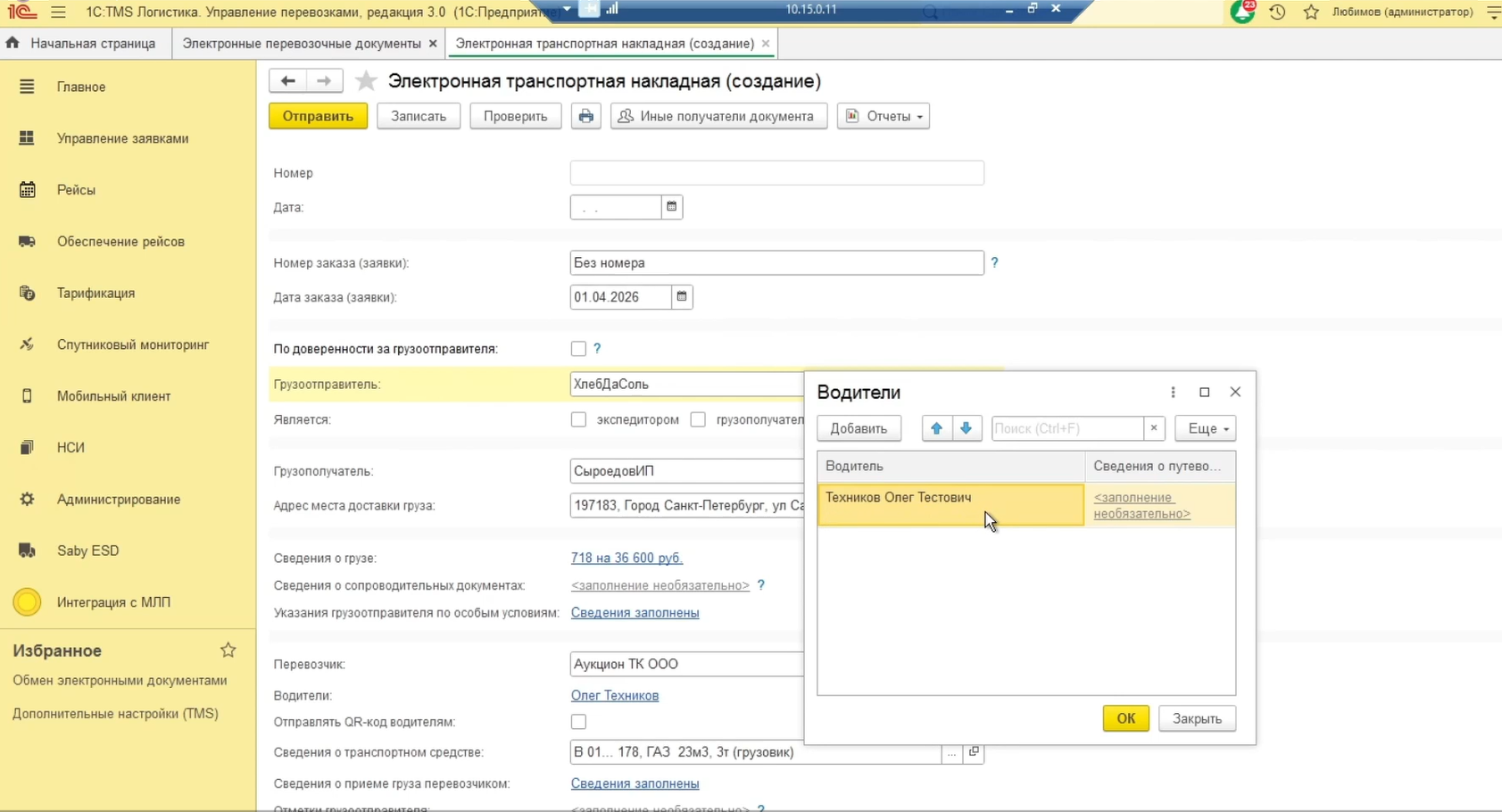
Task: Click OK in the Водители dialog
Action: 1125,718
